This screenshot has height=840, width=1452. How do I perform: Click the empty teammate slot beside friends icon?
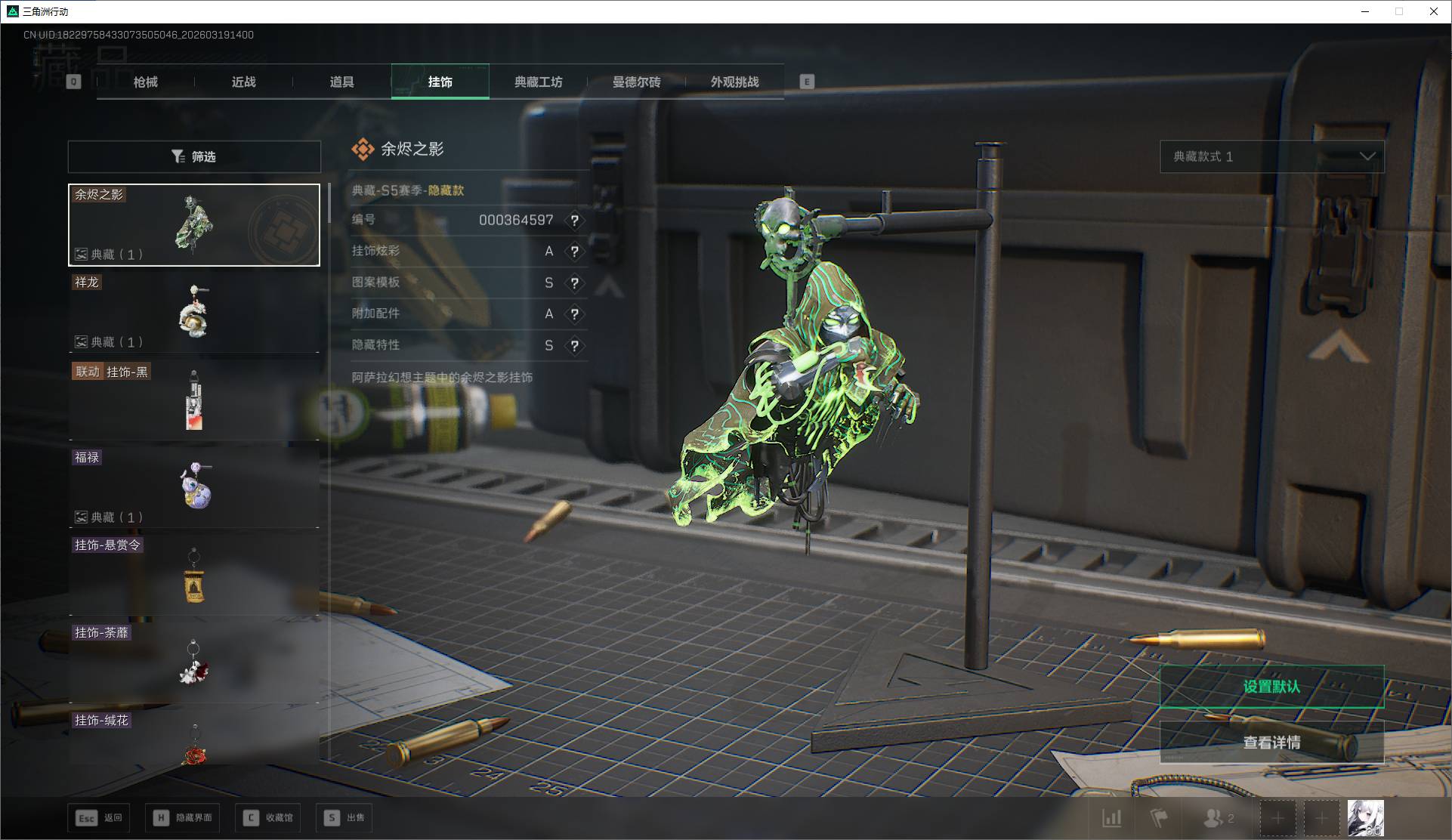pyautogui.click(x=1277, y=818)
